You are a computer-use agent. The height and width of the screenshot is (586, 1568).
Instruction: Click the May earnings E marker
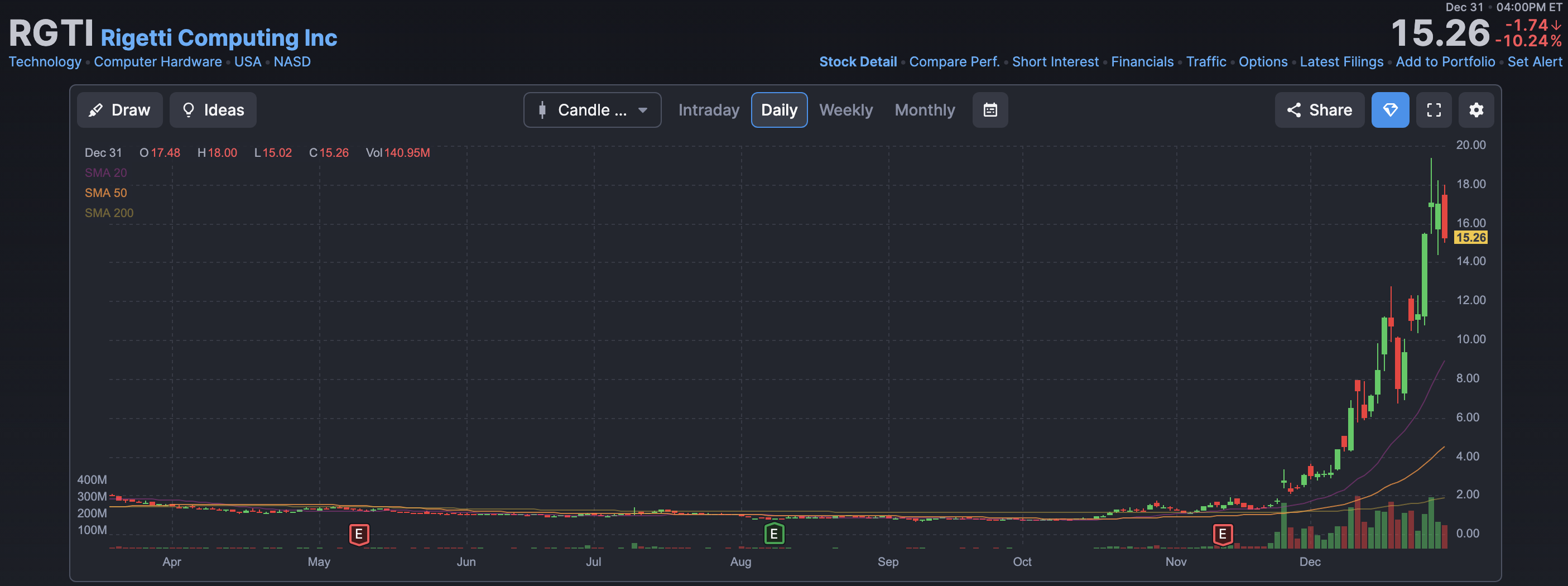359,534
